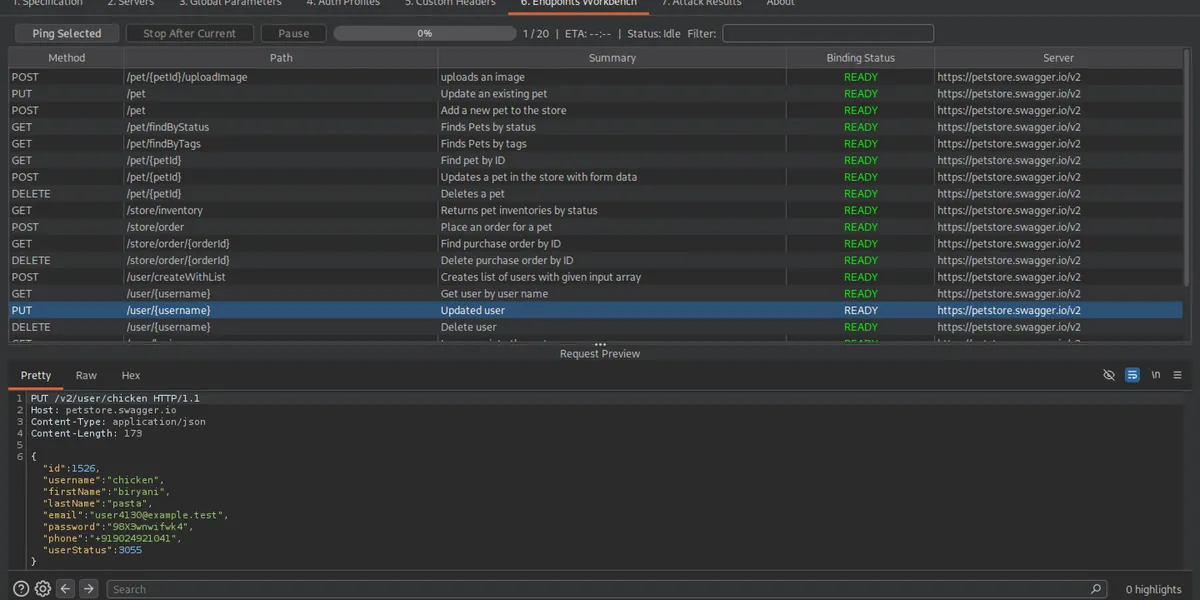Sort by the Binding Status column header

[x=861, y=58]
